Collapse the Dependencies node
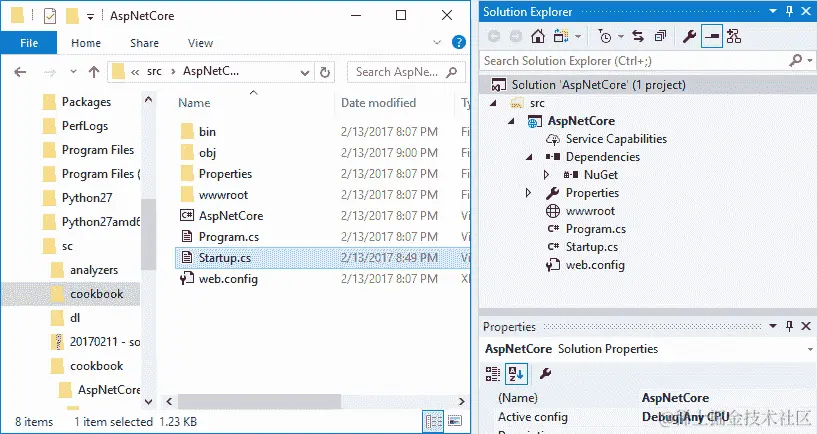This screenshot has width=818, height=434. click(x=530, y=157)
